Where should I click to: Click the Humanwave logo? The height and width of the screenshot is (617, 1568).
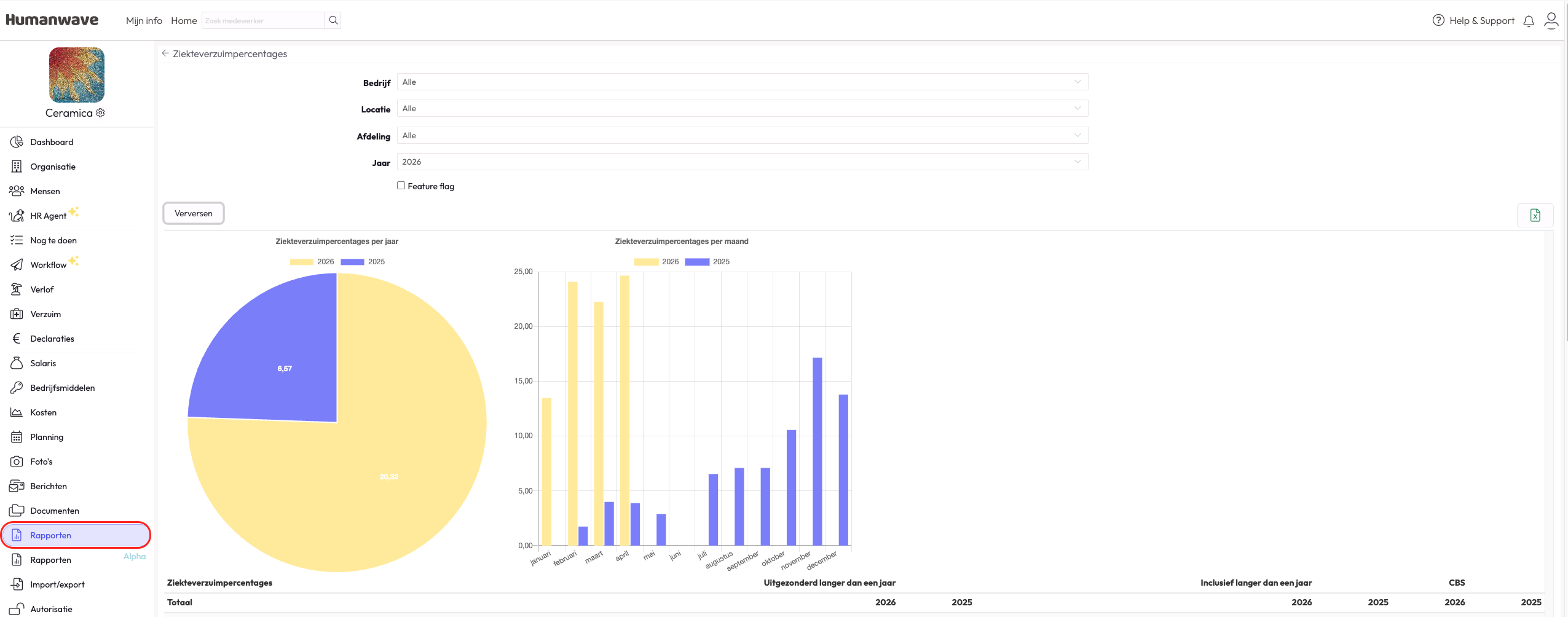pyautogui.click(x=52, y=20)
